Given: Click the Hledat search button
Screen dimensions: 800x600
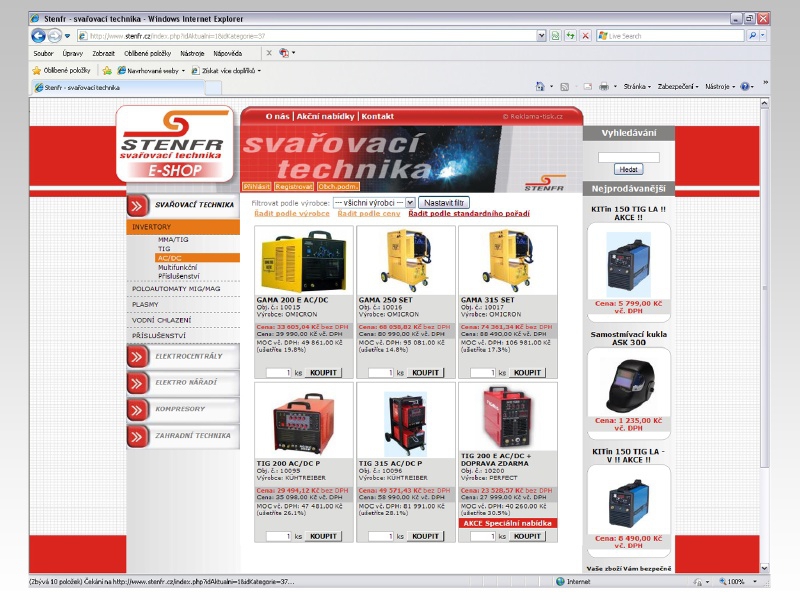Looking at the screenshot, I should click(629, 169).
